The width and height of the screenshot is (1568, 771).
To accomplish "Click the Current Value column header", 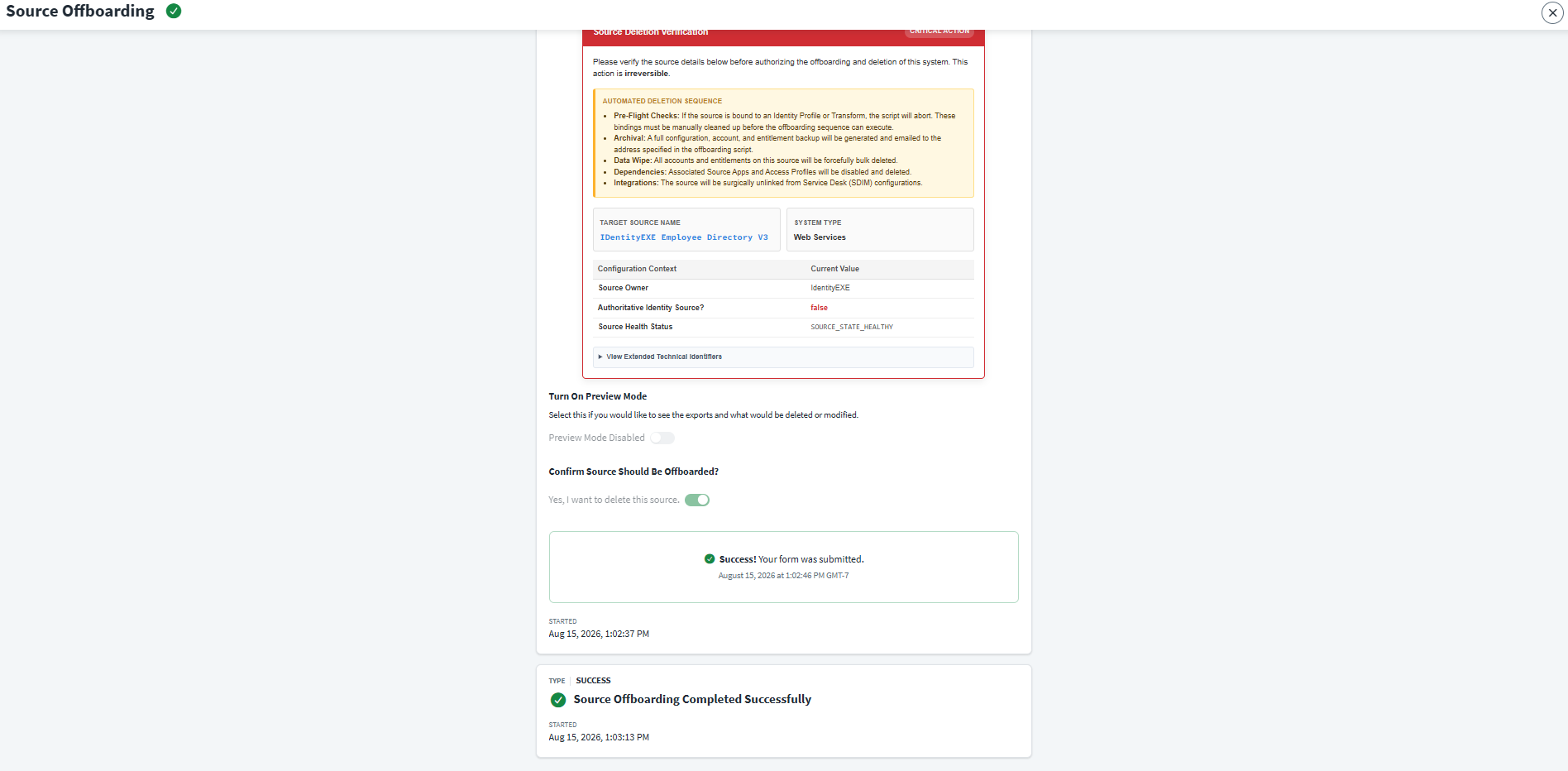I will [834, 269].
